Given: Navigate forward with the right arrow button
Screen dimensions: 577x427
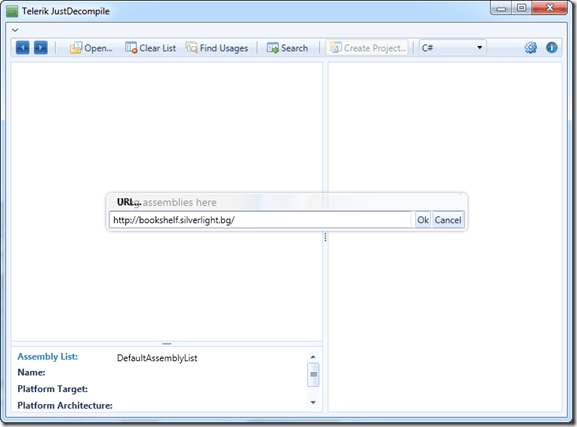Looking at the screenshot, I should pos(41,48).
